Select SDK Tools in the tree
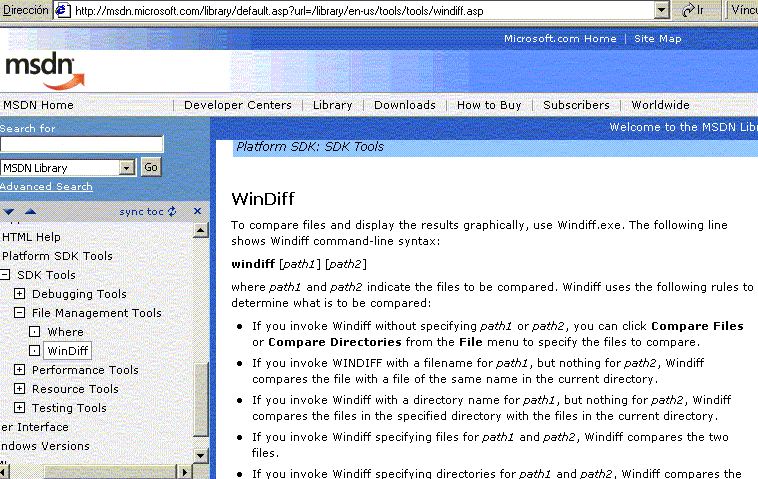 pyautogui.click(x=46, y=275)
